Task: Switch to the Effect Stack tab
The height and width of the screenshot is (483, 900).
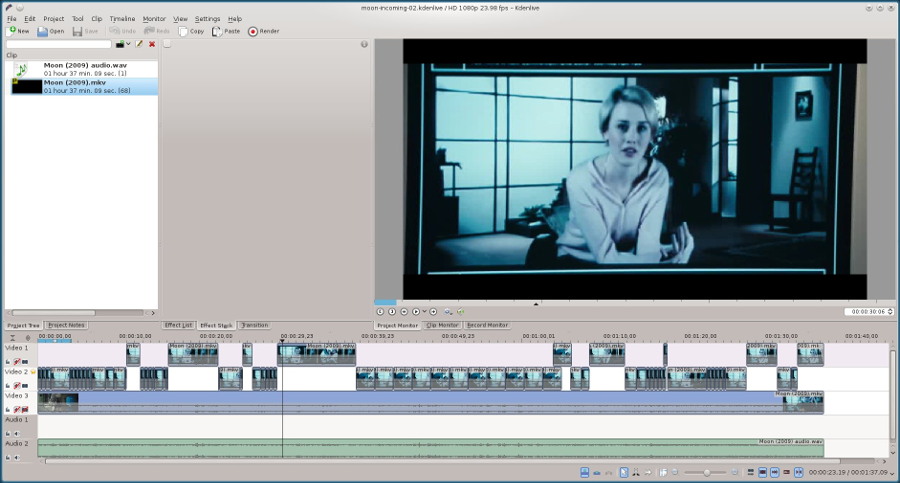Action: (x=216, y=325)
